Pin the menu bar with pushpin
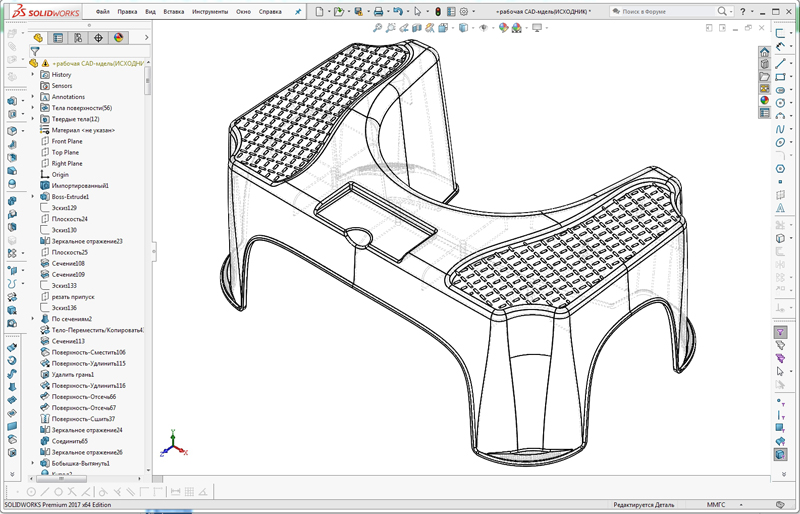 (x=298, y=12)
